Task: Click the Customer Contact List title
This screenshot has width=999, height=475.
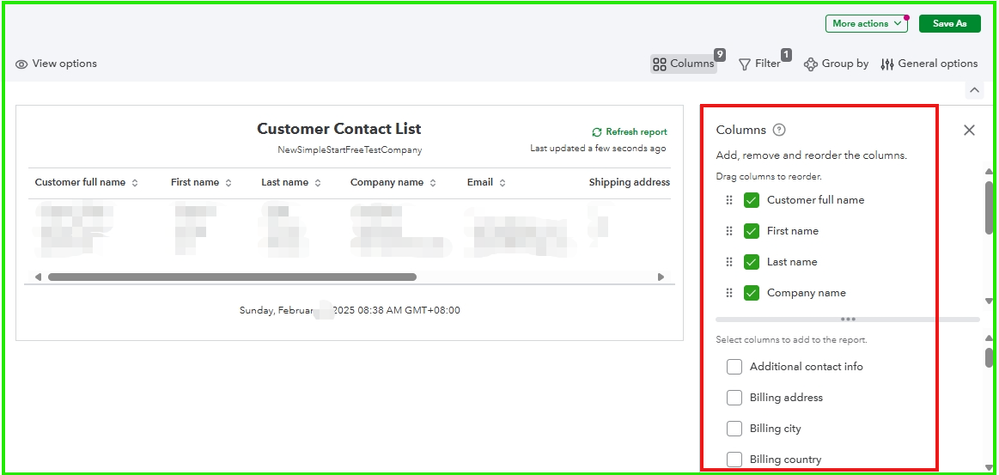Action: 339,129
